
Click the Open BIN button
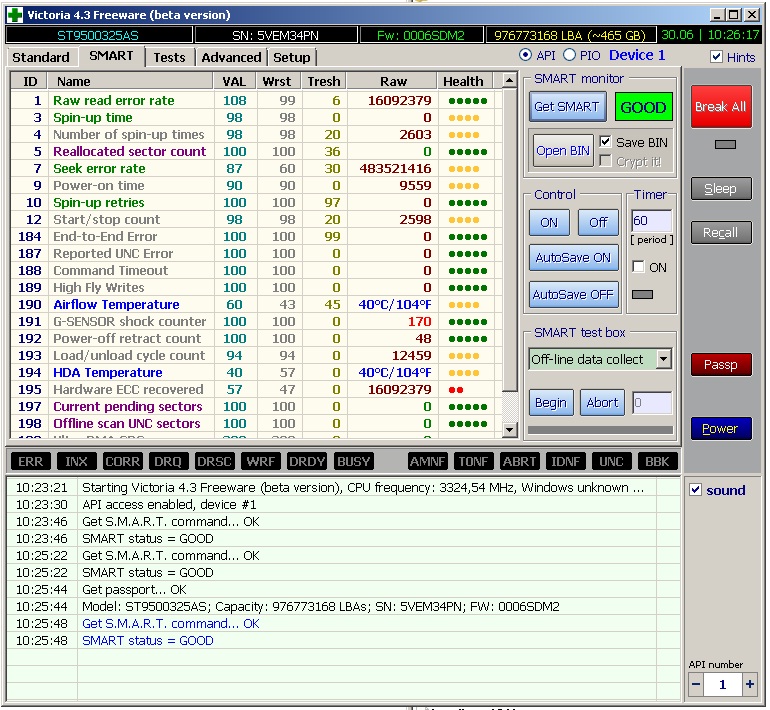tap(563, 151)
